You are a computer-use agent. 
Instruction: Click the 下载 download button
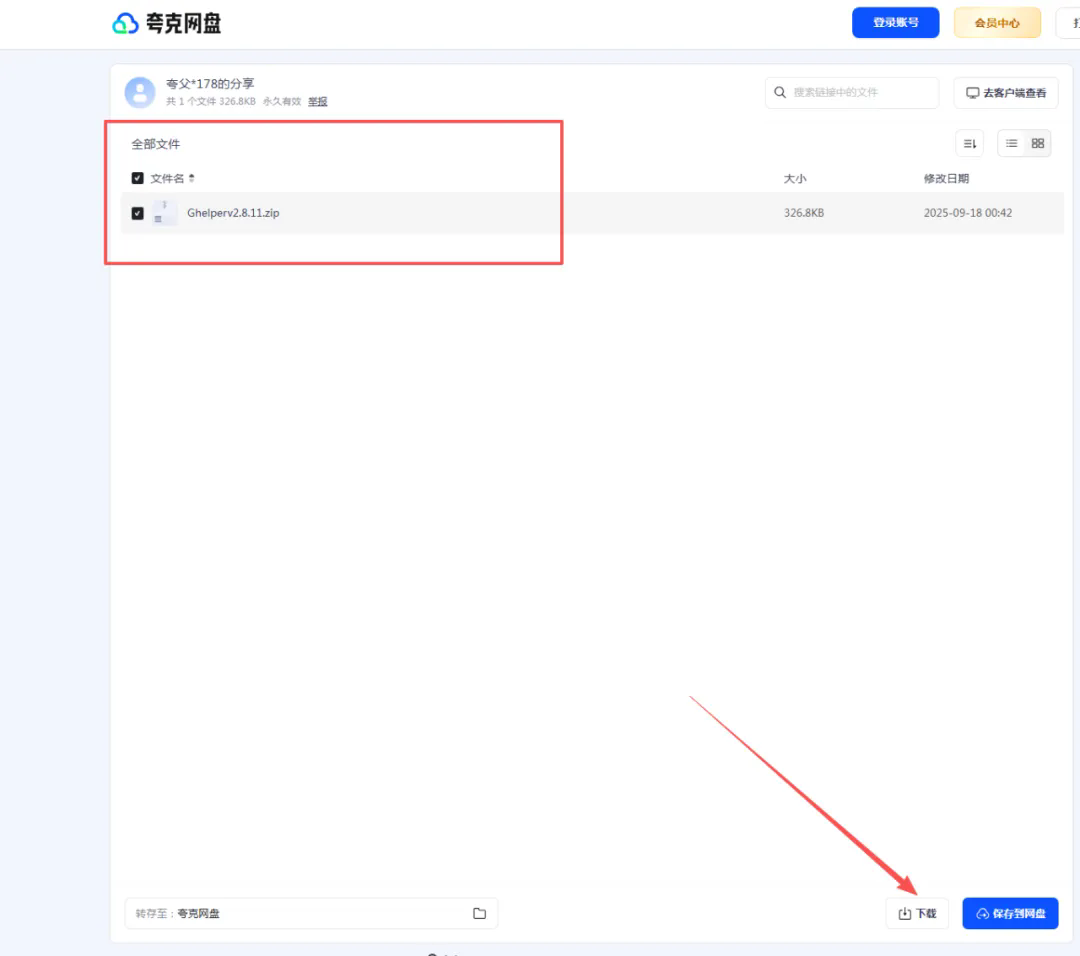[917, 913]
